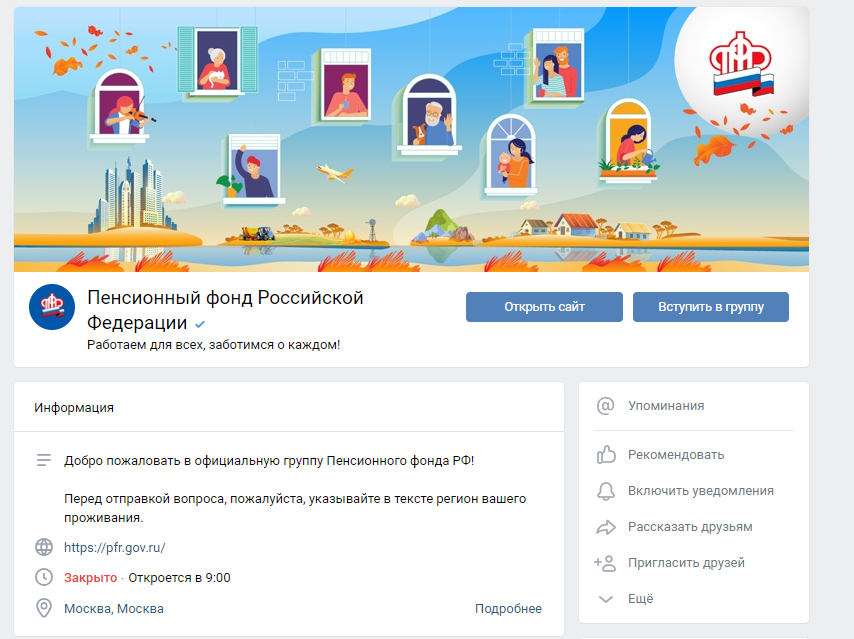Click the PFR logo on the cover banner

coord(741,64)
